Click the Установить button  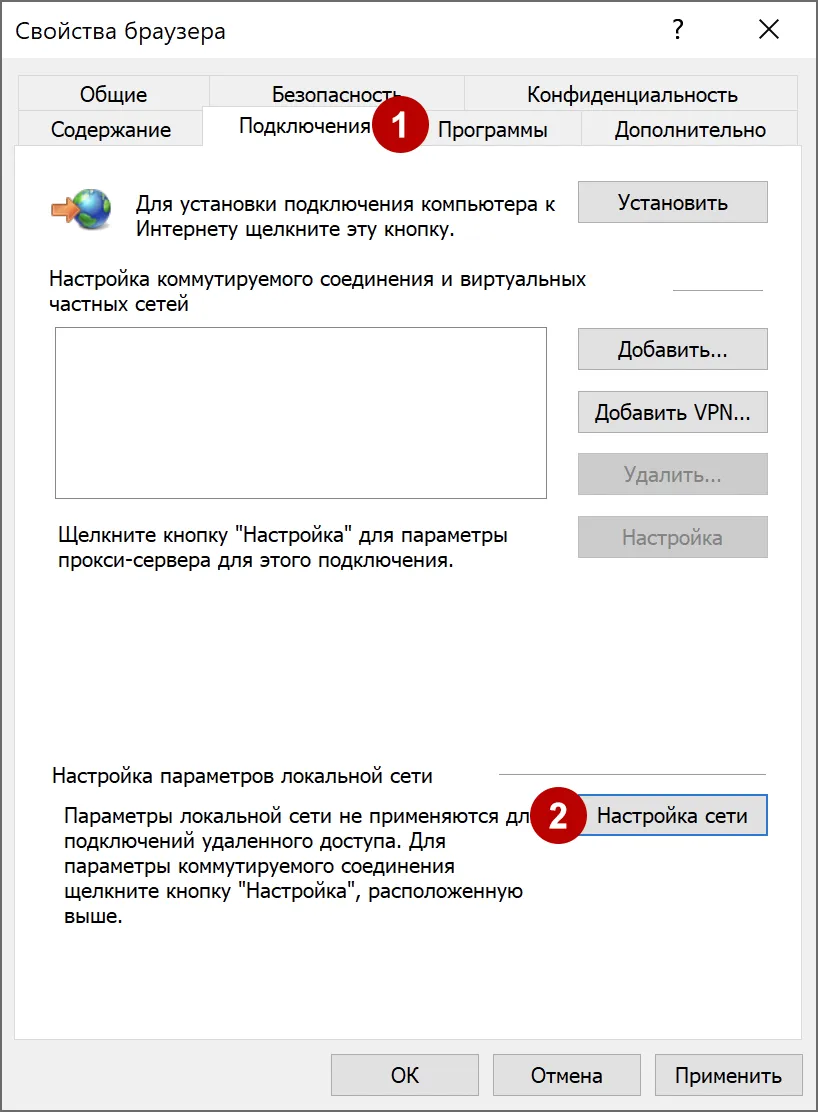(x=672, y=201)
